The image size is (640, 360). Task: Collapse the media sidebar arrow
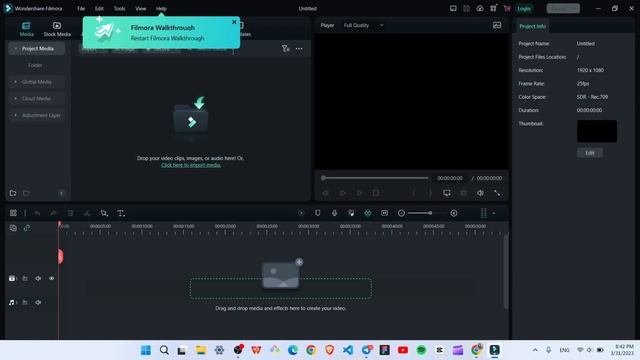pyautogui.click(x=62, y=193)
